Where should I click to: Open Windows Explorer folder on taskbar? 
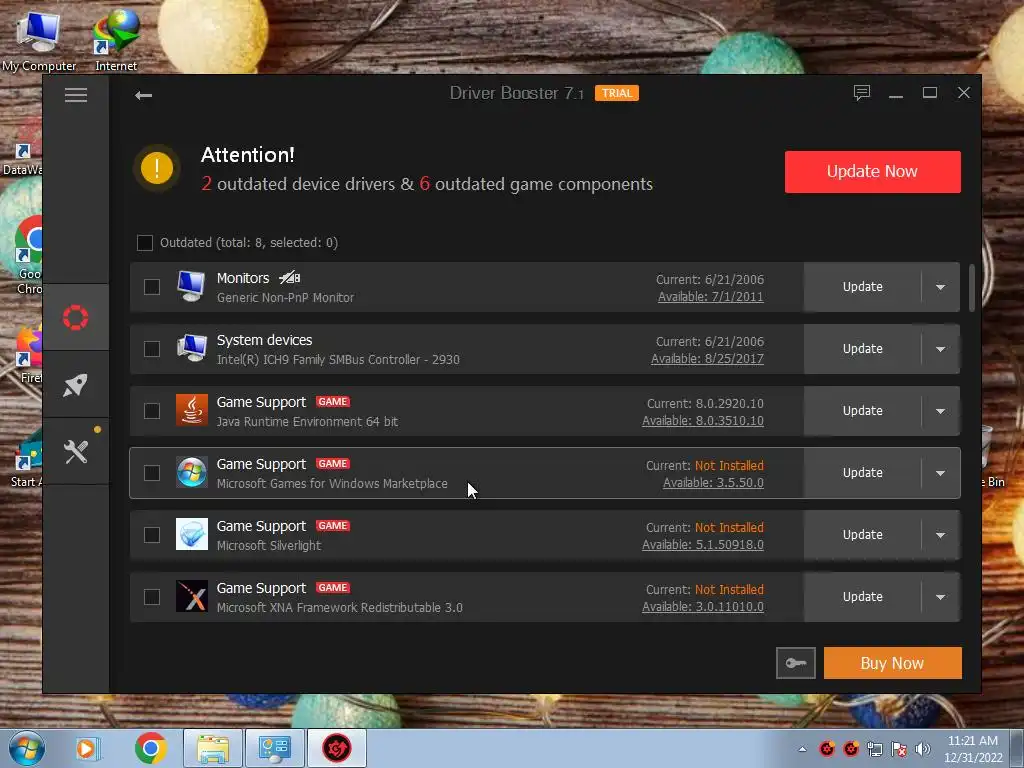(x=213, y=748)
